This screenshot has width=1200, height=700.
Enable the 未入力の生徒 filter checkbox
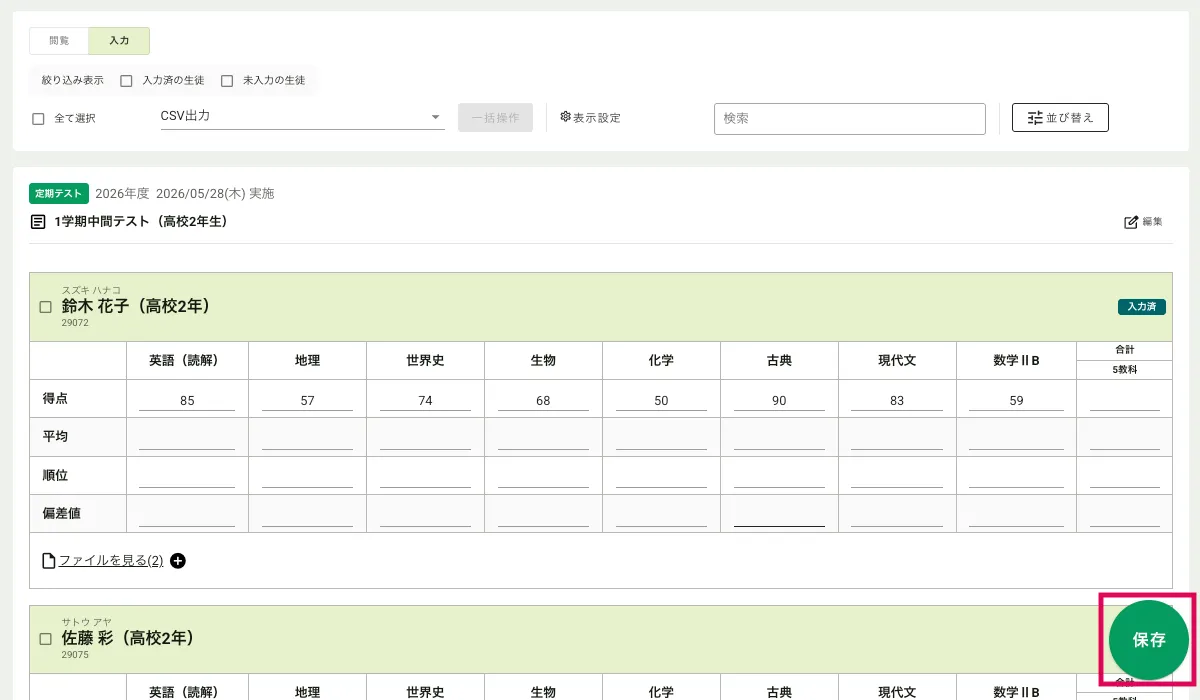coord(227,81)
